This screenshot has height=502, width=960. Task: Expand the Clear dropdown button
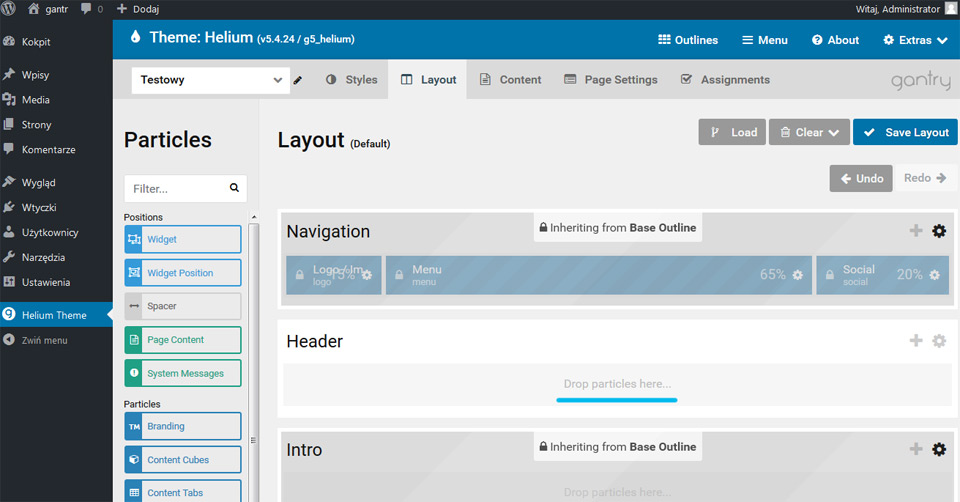(x=809, y=132)
